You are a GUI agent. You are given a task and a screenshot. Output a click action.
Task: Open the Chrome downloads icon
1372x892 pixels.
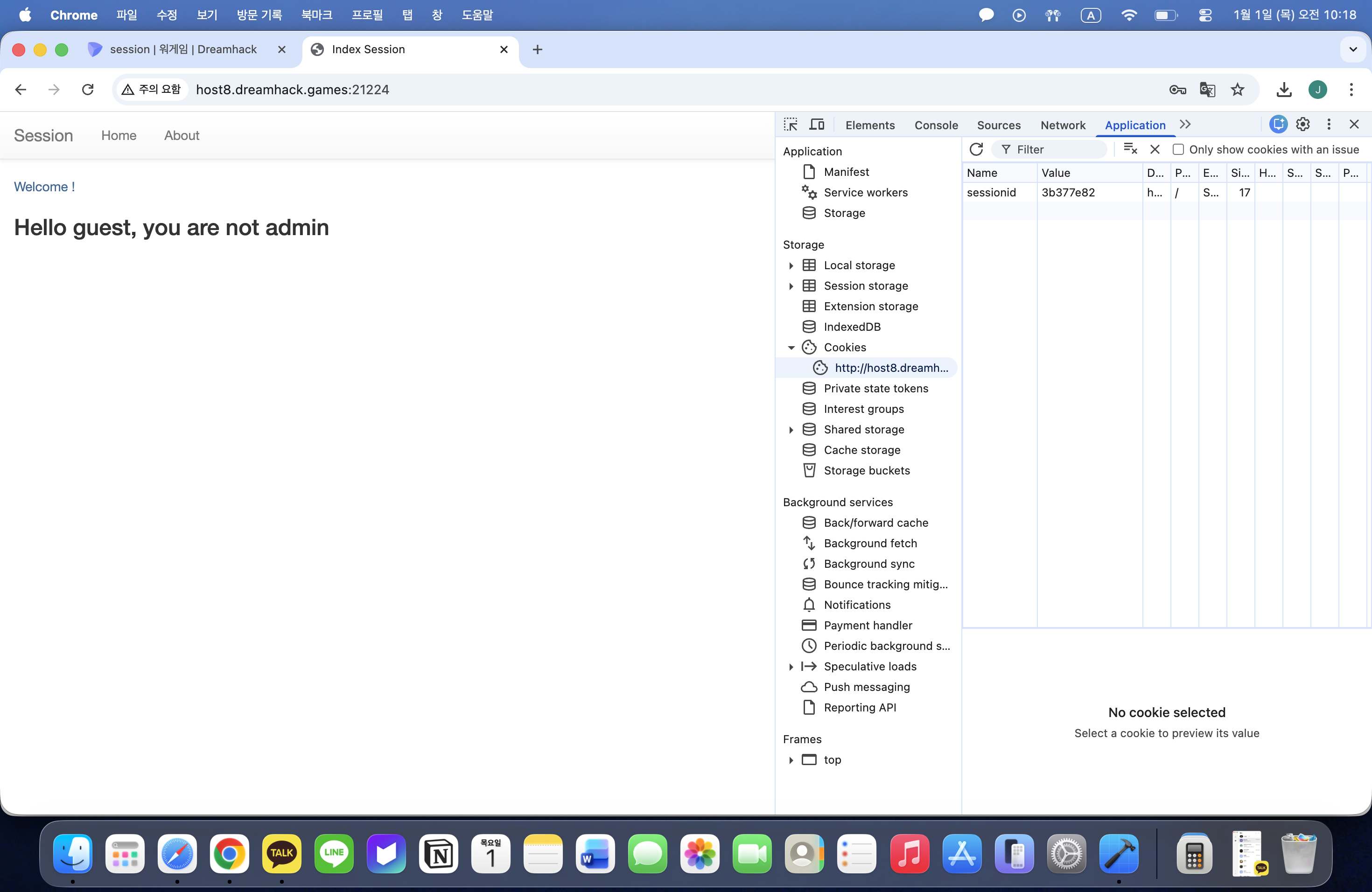point(1284,89)
